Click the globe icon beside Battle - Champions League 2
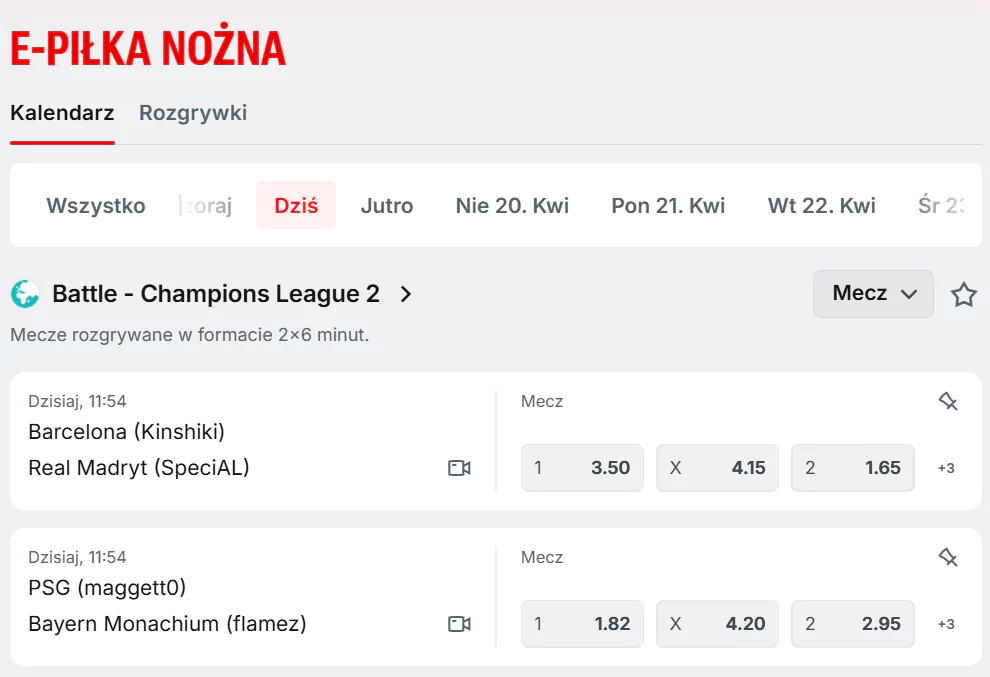Screen dimensions: 990x677 tap(25, 293)
